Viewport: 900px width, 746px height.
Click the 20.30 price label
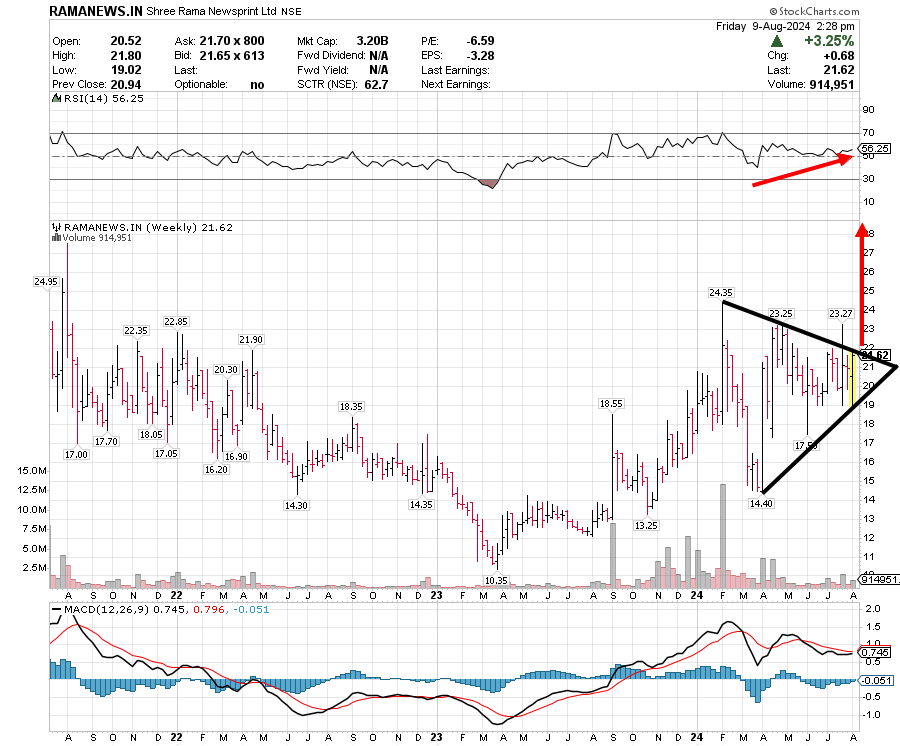(x=226, y=370)
